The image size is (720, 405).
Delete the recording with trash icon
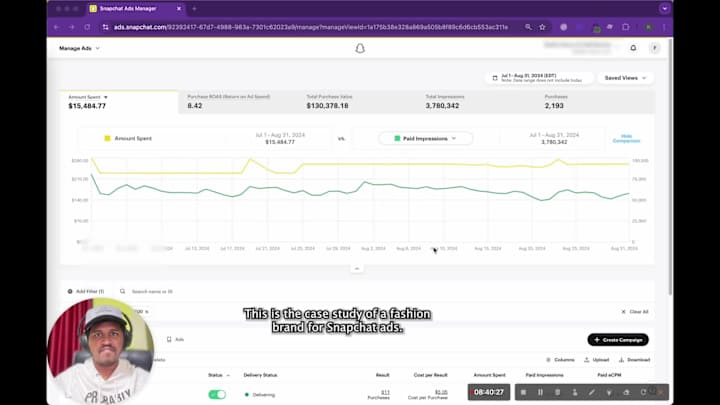click(x=557, y=392)
